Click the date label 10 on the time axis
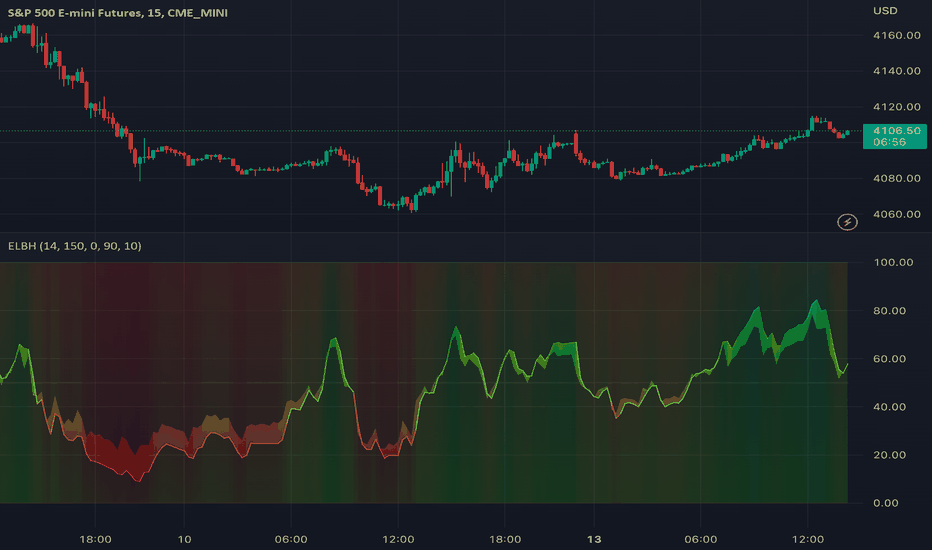The height and width of the screenshot is (550, 932). point(184,539)
